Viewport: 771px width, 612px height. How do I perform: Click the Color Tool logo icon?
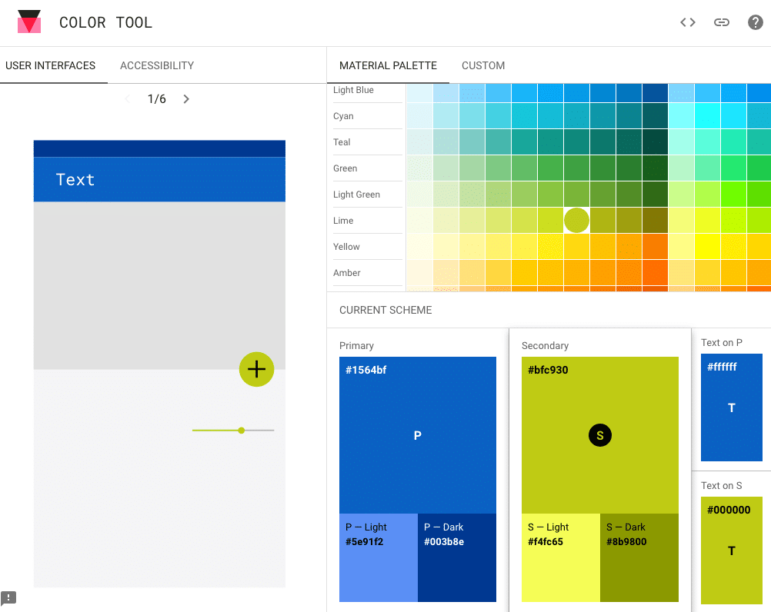click(29, 22)
